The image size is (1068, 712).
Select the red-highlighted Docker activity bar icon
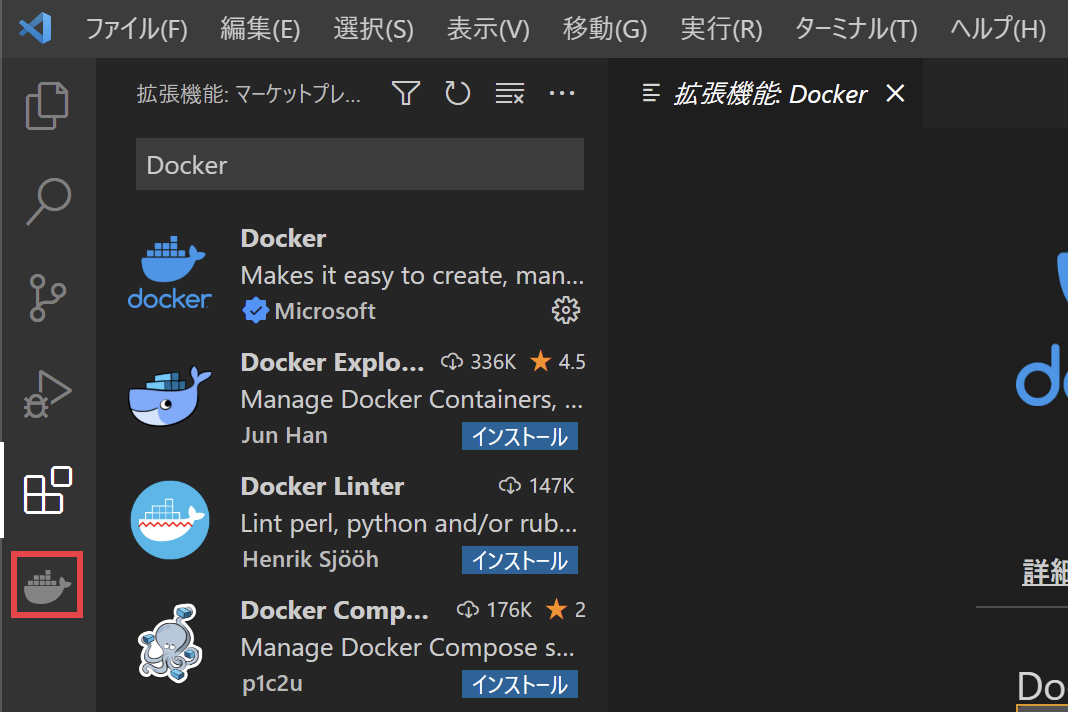[46, 583]
